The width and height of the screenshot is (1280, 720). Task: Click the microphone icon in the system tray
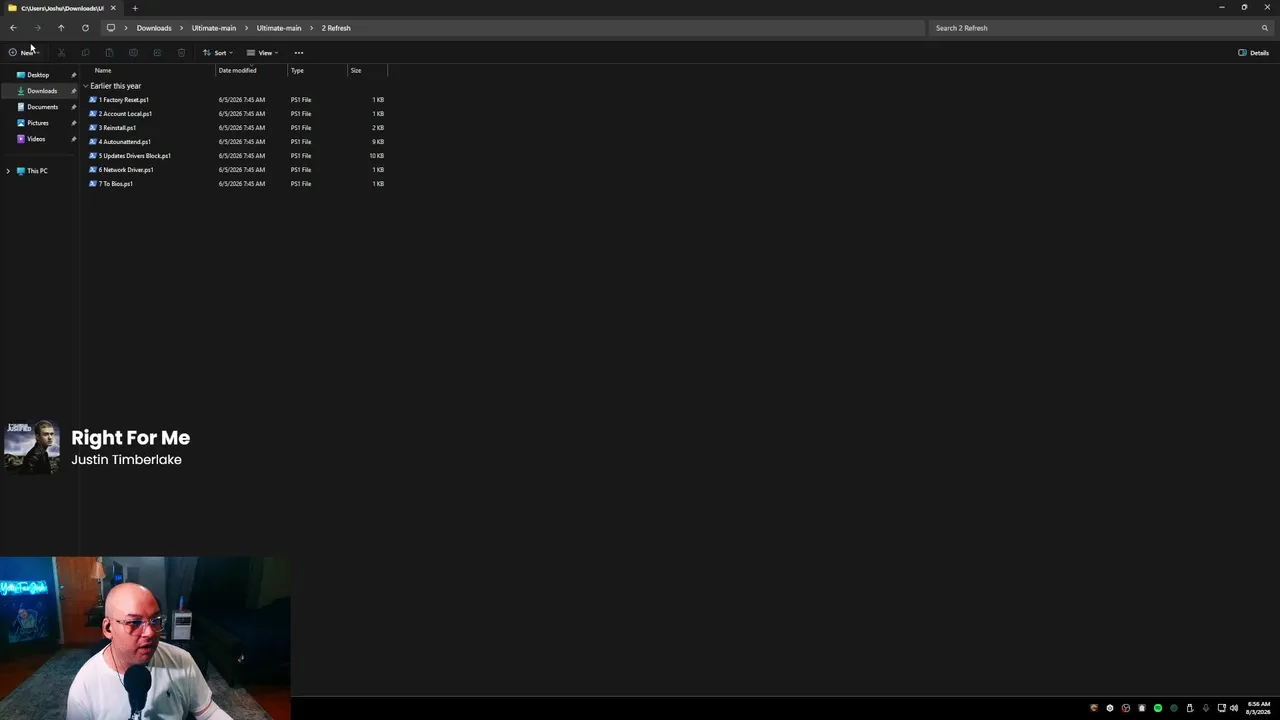(1206, 708)
